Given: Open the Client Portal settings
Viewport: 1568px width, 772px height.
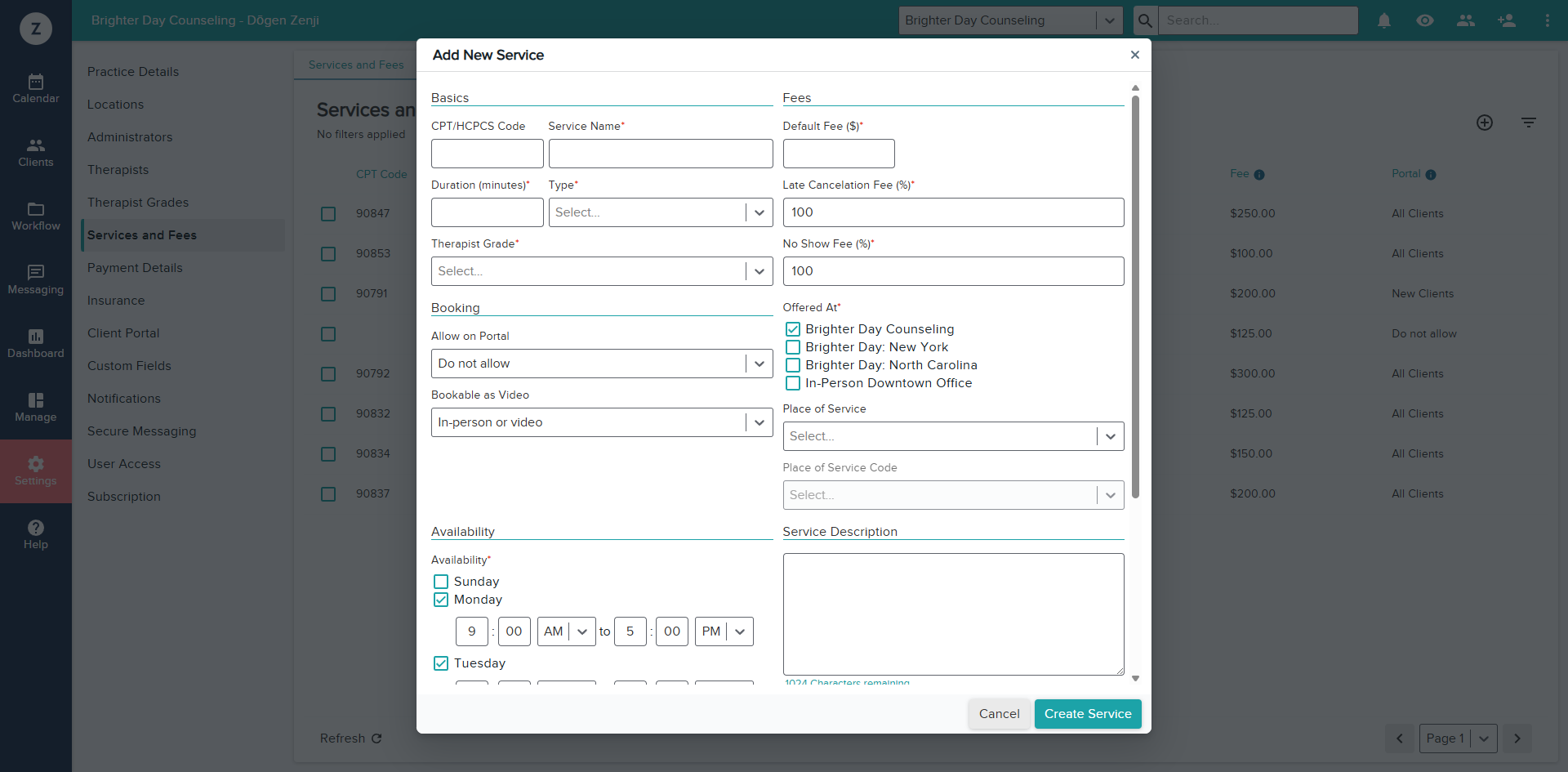Looking at the screenshot, I should pos(123,333).
